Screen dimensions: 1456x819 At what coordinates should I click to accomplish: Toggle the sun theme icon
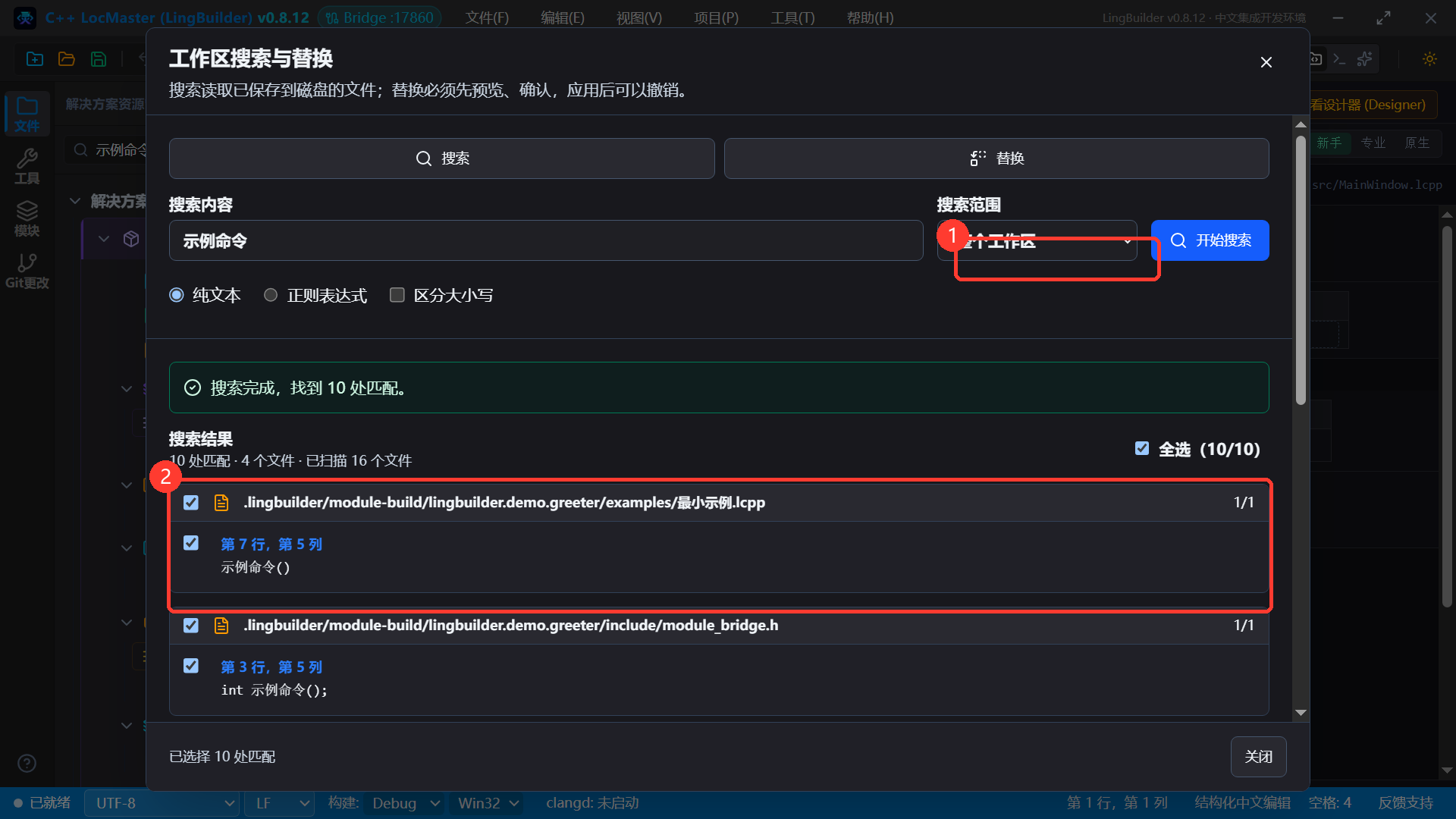(x=1429, y=59)
